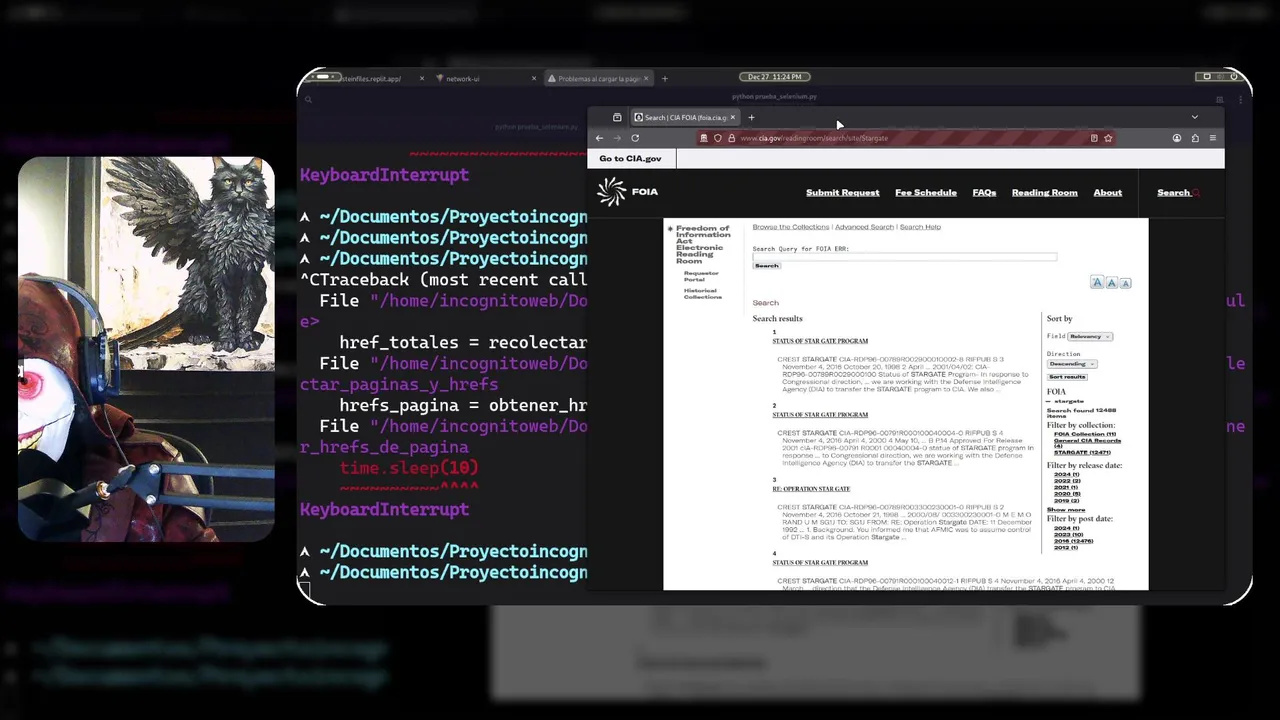Click Browse the Collections link

[x=790, y=227]
